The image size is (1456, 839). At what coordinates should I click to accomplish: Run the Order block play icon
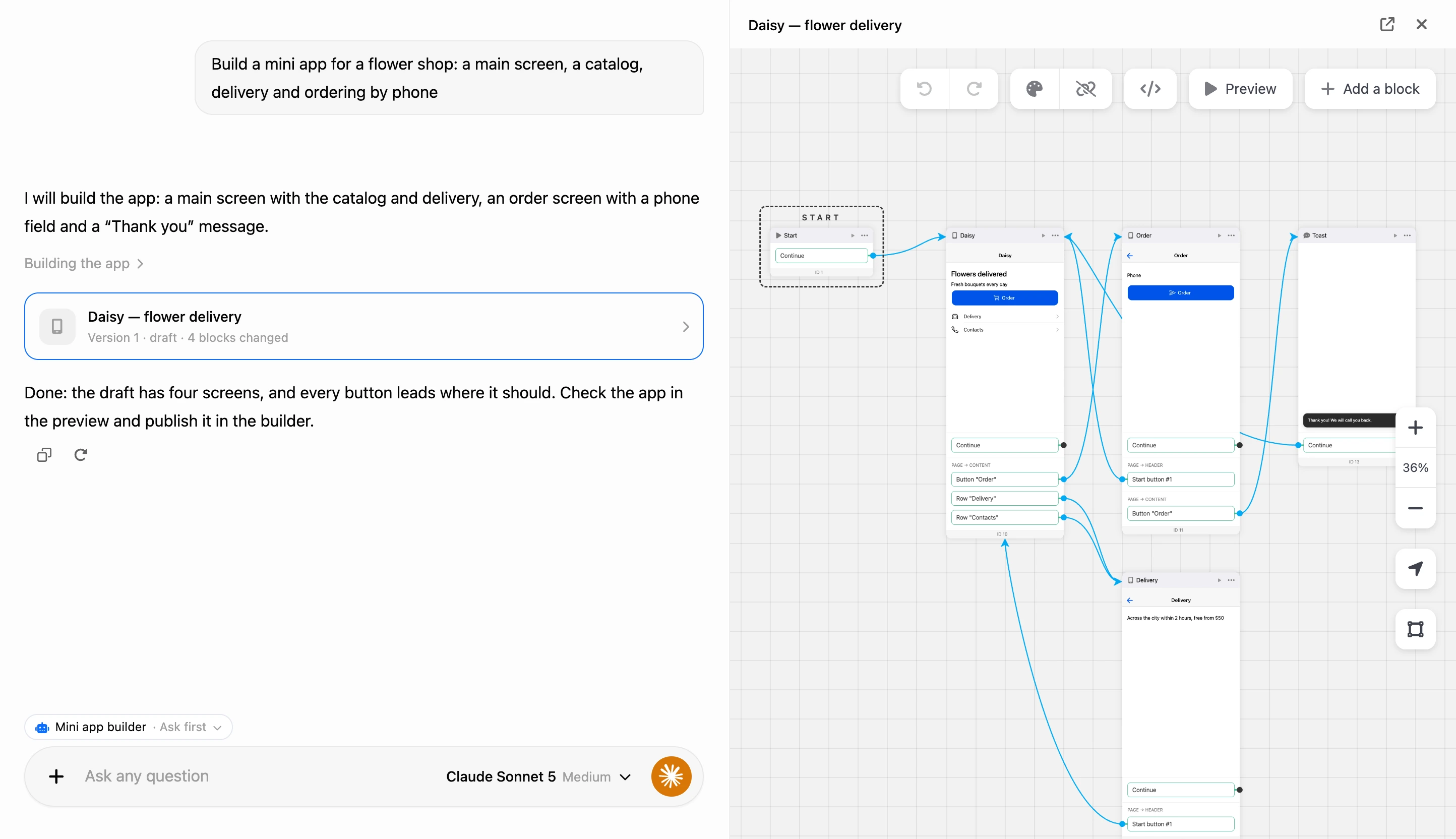(x=1219, y=235)
